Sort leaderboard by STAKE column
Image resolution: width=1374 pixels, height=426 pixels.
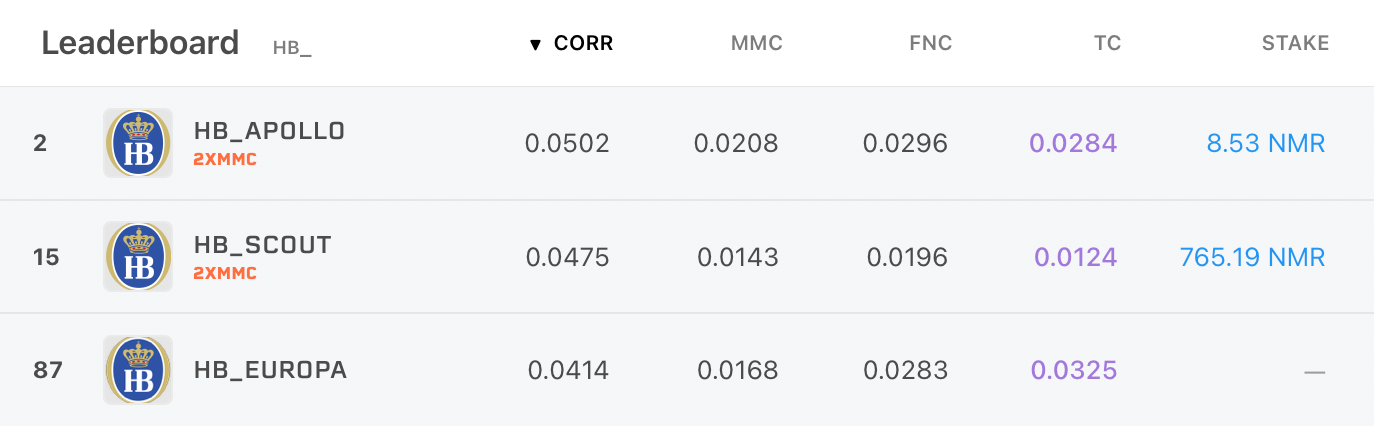(1295, 43)
